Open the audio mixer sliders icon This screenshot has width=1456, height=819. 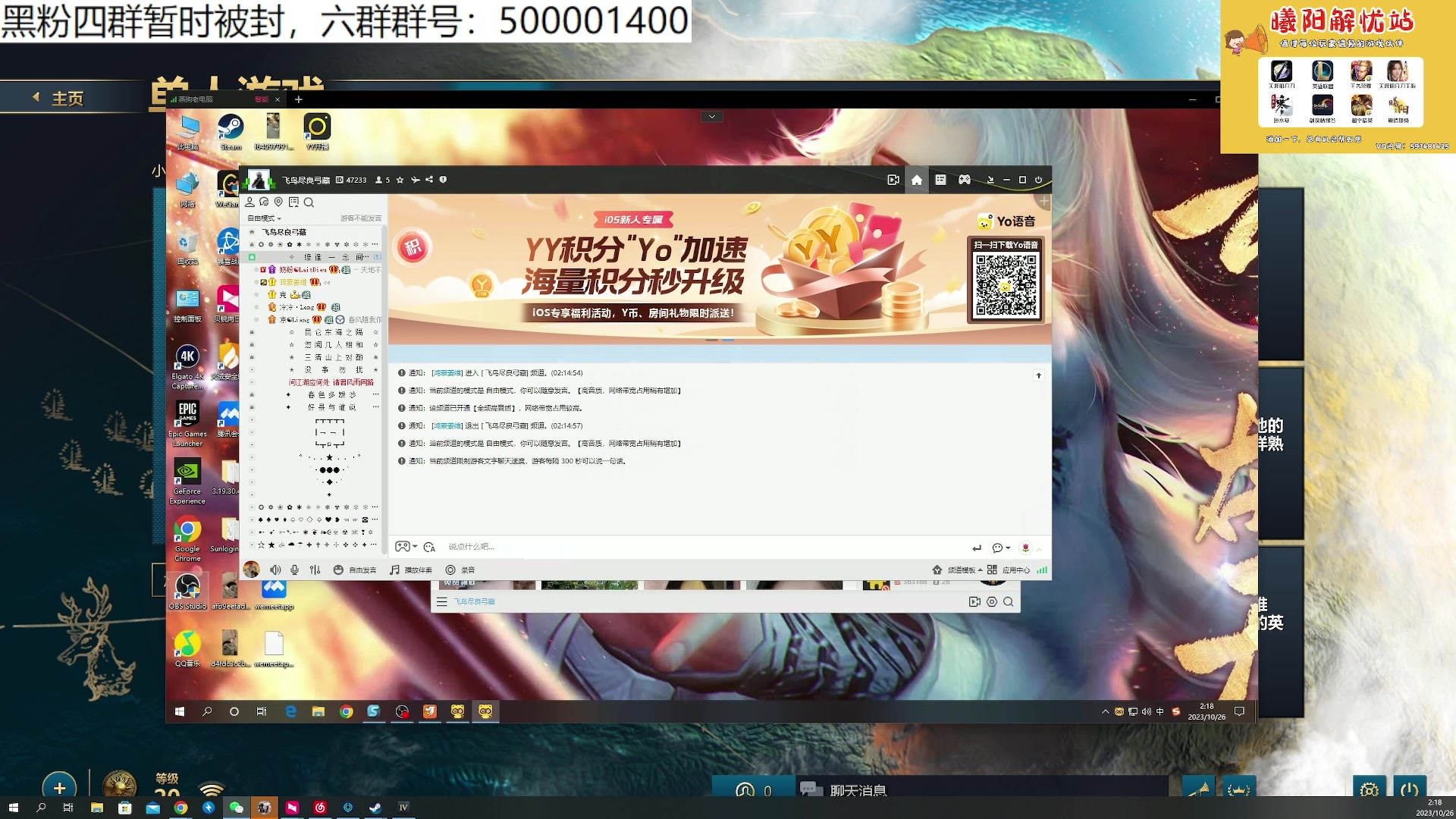pyautogui.click(x=315, y=570)
